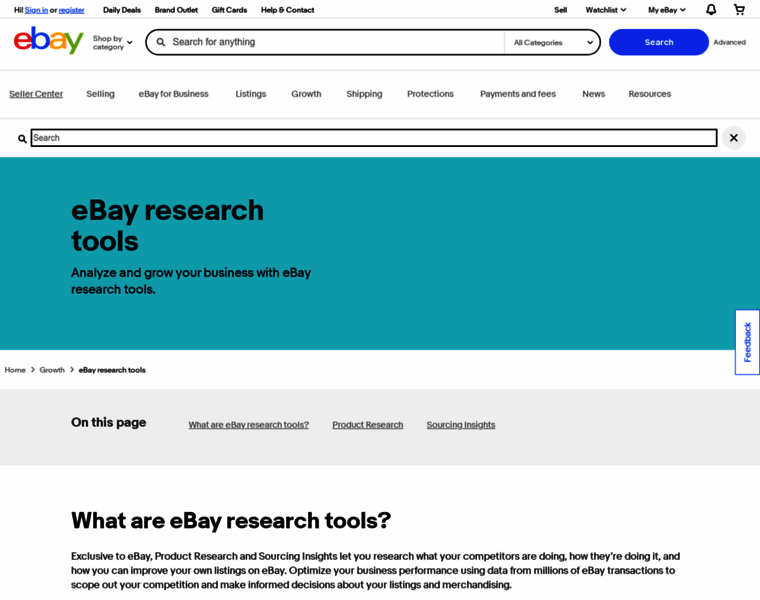Open Daily Deals

click(x=122, y=10)
